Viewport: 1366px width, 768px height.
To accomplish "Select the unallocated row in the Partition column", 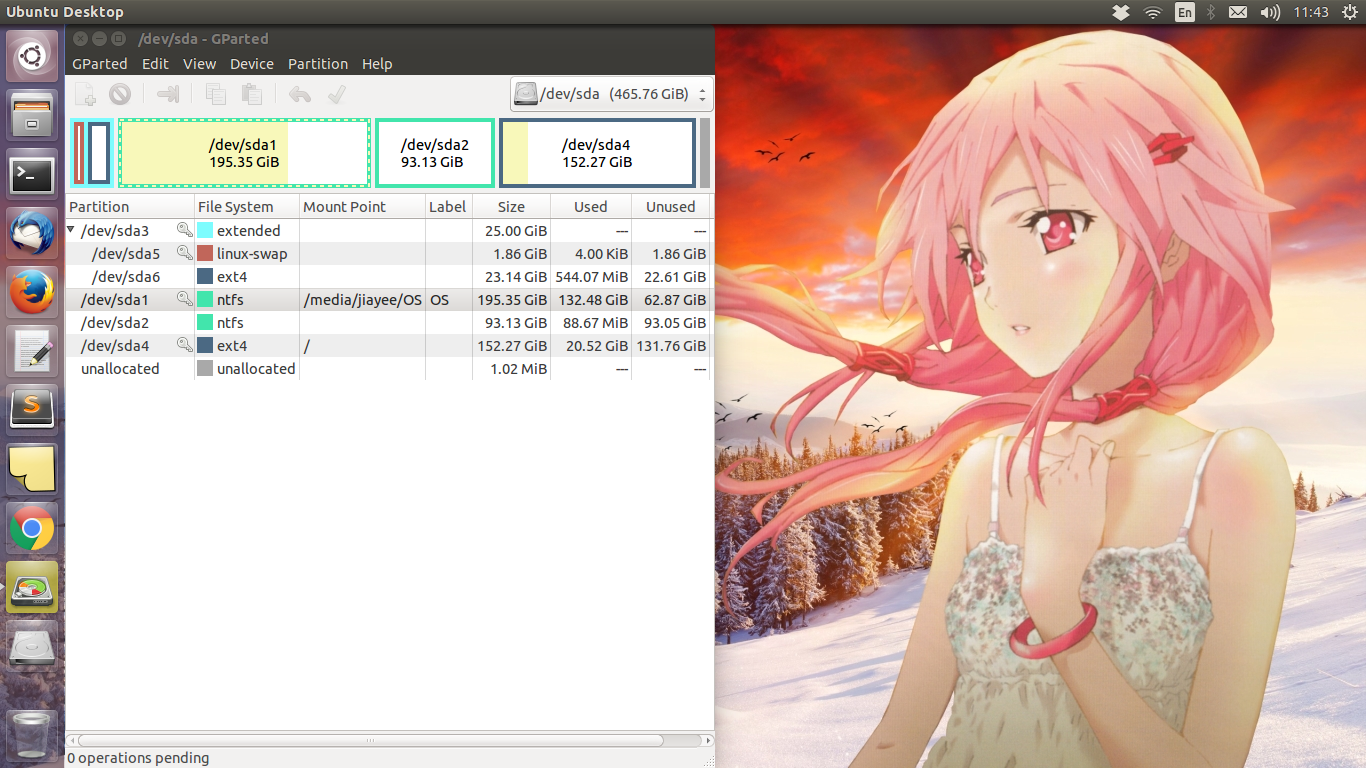I will (120, 368).
